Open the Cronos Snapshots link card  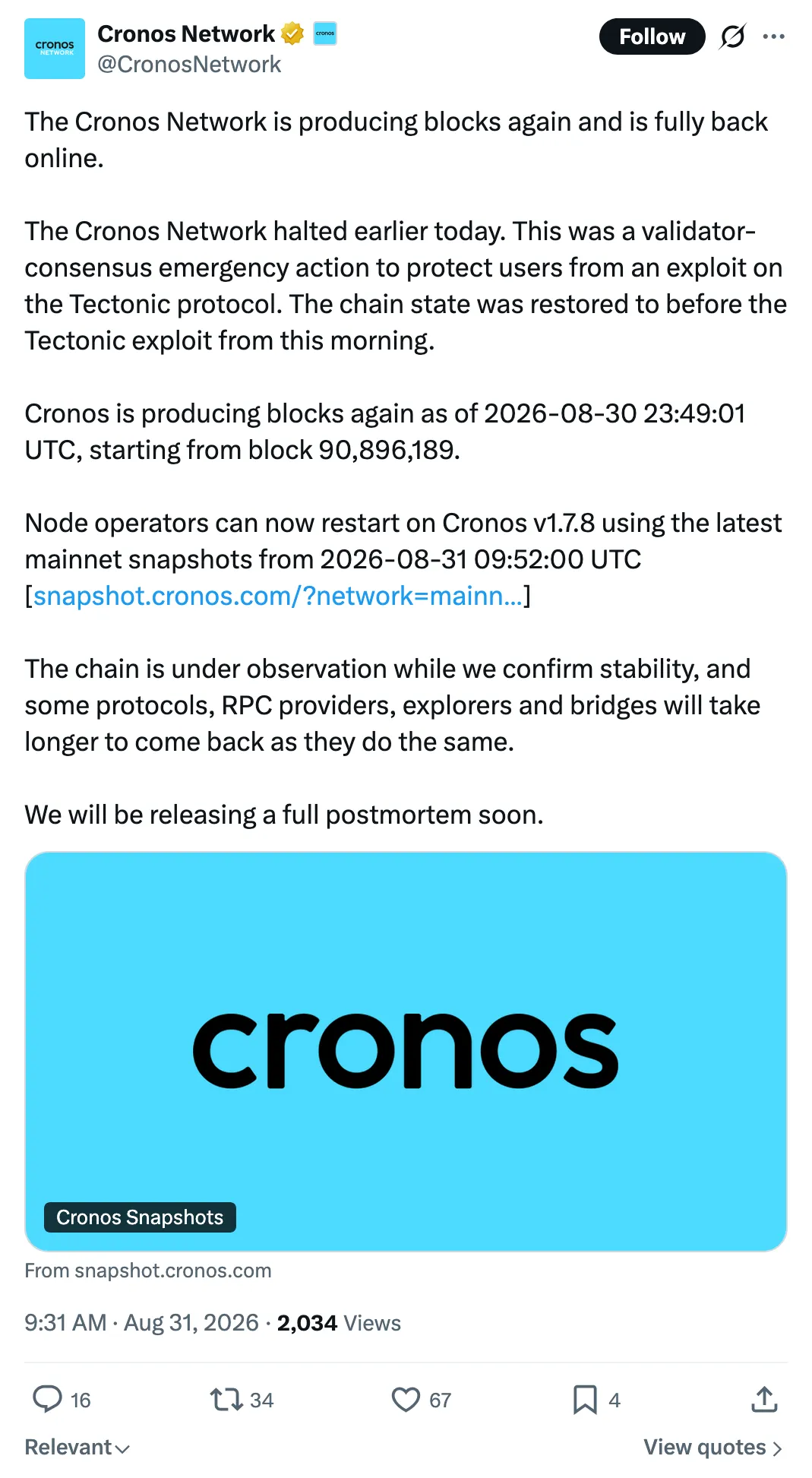click(x=406, y=1052)
